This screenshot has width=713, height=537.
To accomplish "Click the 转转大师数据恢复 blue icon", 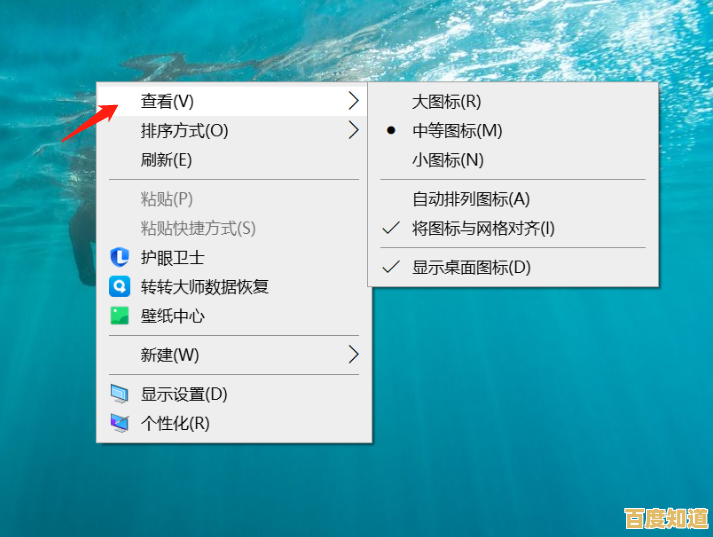I will (x=120, y=286).
